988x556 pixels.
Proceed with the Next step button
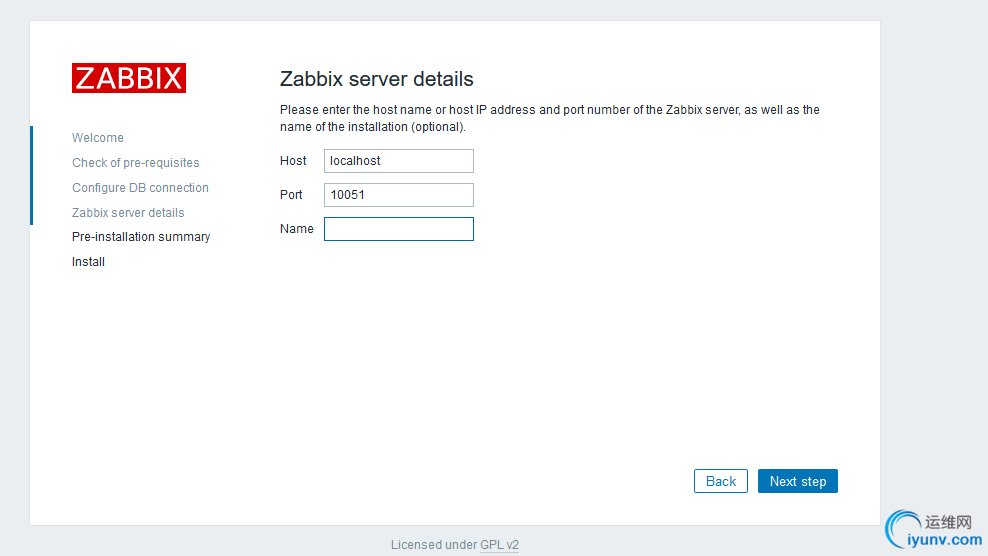pos(797,481)
